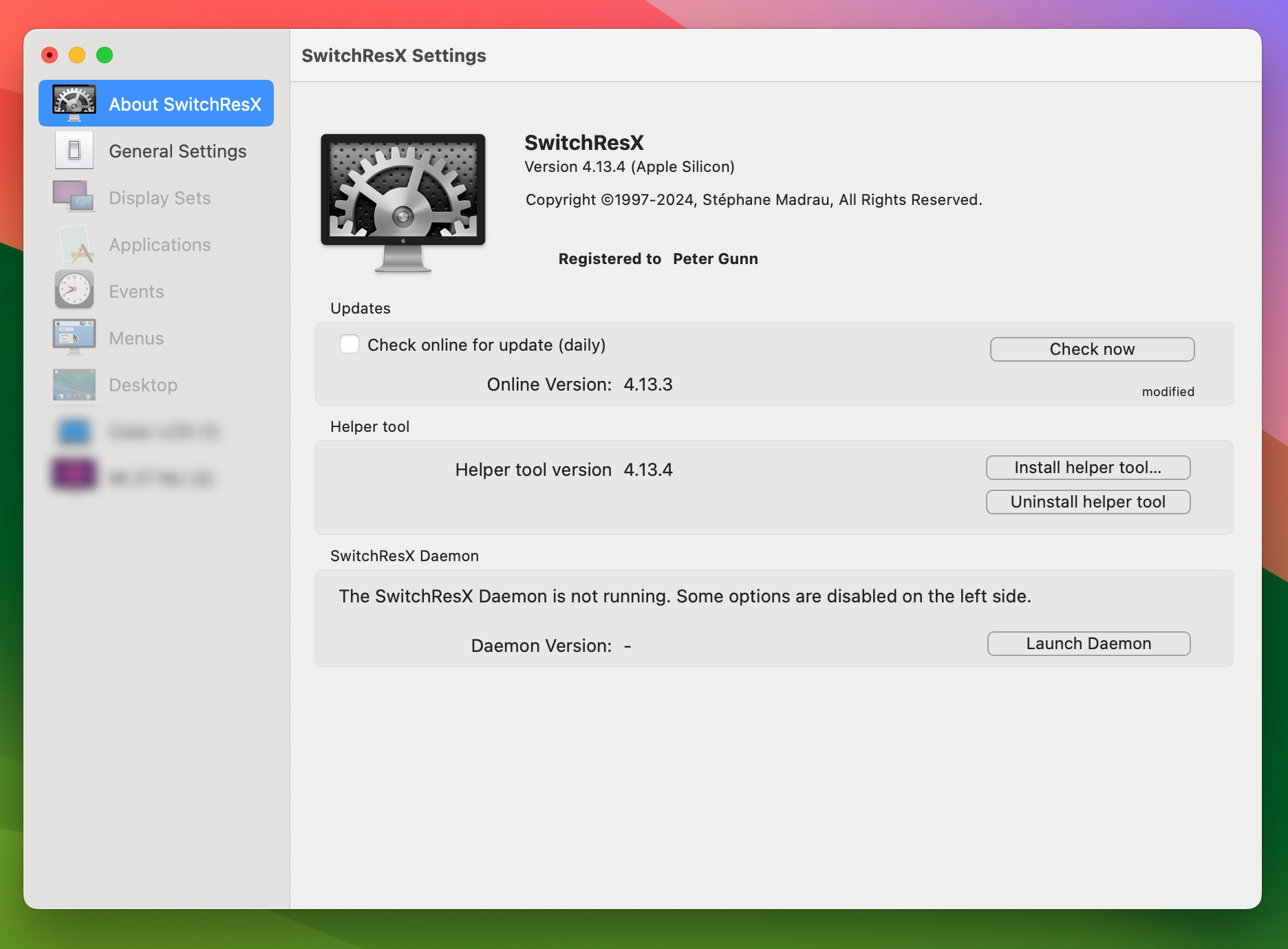Screen dimensions: 1288x949
Task: Click the SwitchResX Settings window title
Action: 394,55
